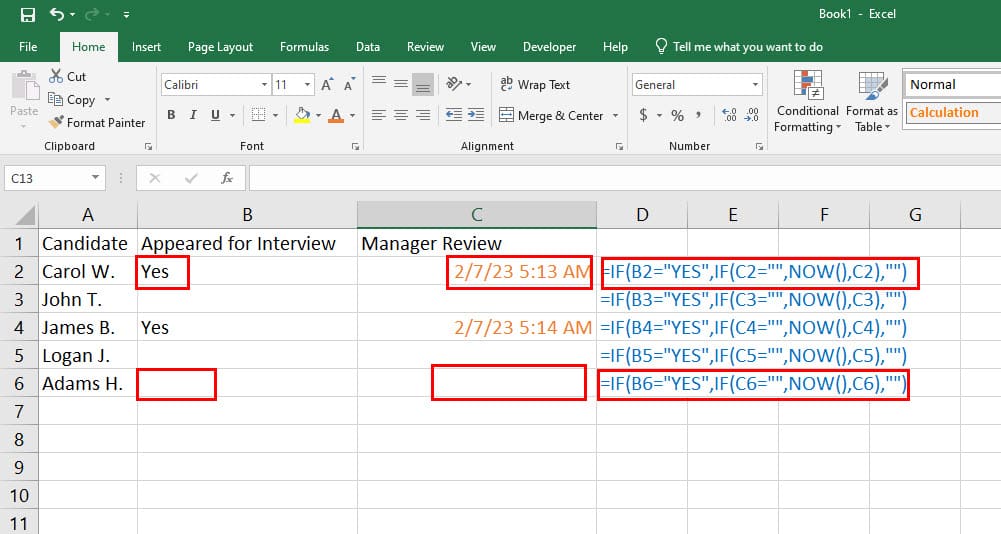Click the Increase Indent icon

pyautogui.click(x=476, y=115)
